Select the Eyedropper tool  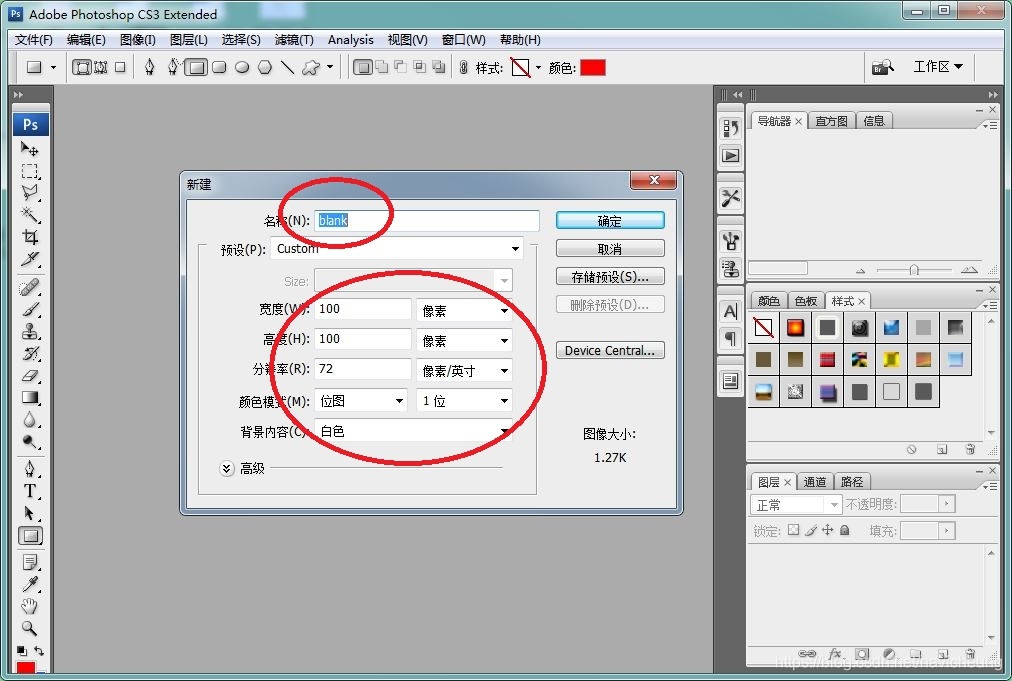tap(30, 584)
